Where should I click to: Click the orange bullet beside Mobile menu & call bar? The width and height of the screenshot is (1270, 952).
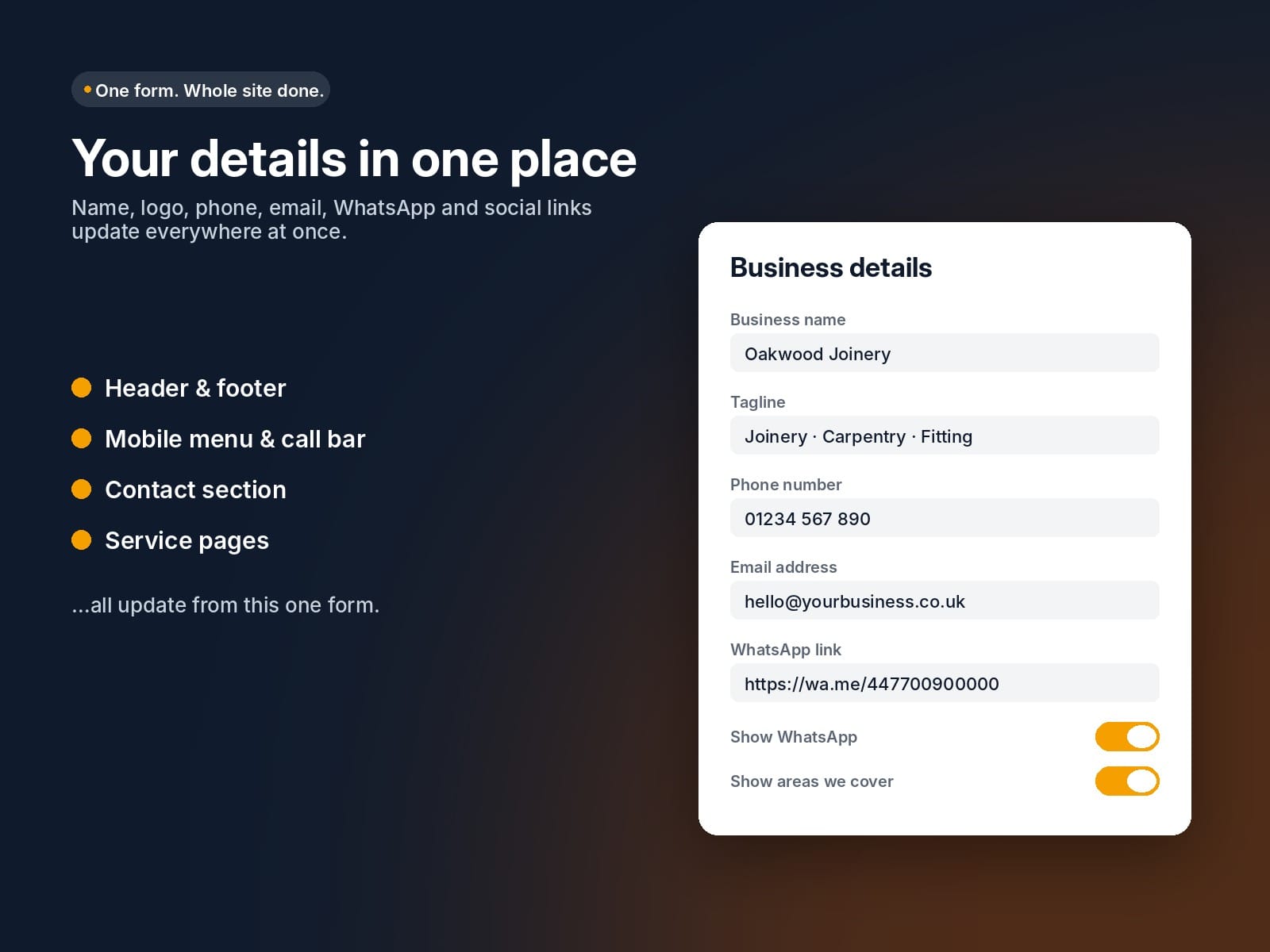point(82,438)
